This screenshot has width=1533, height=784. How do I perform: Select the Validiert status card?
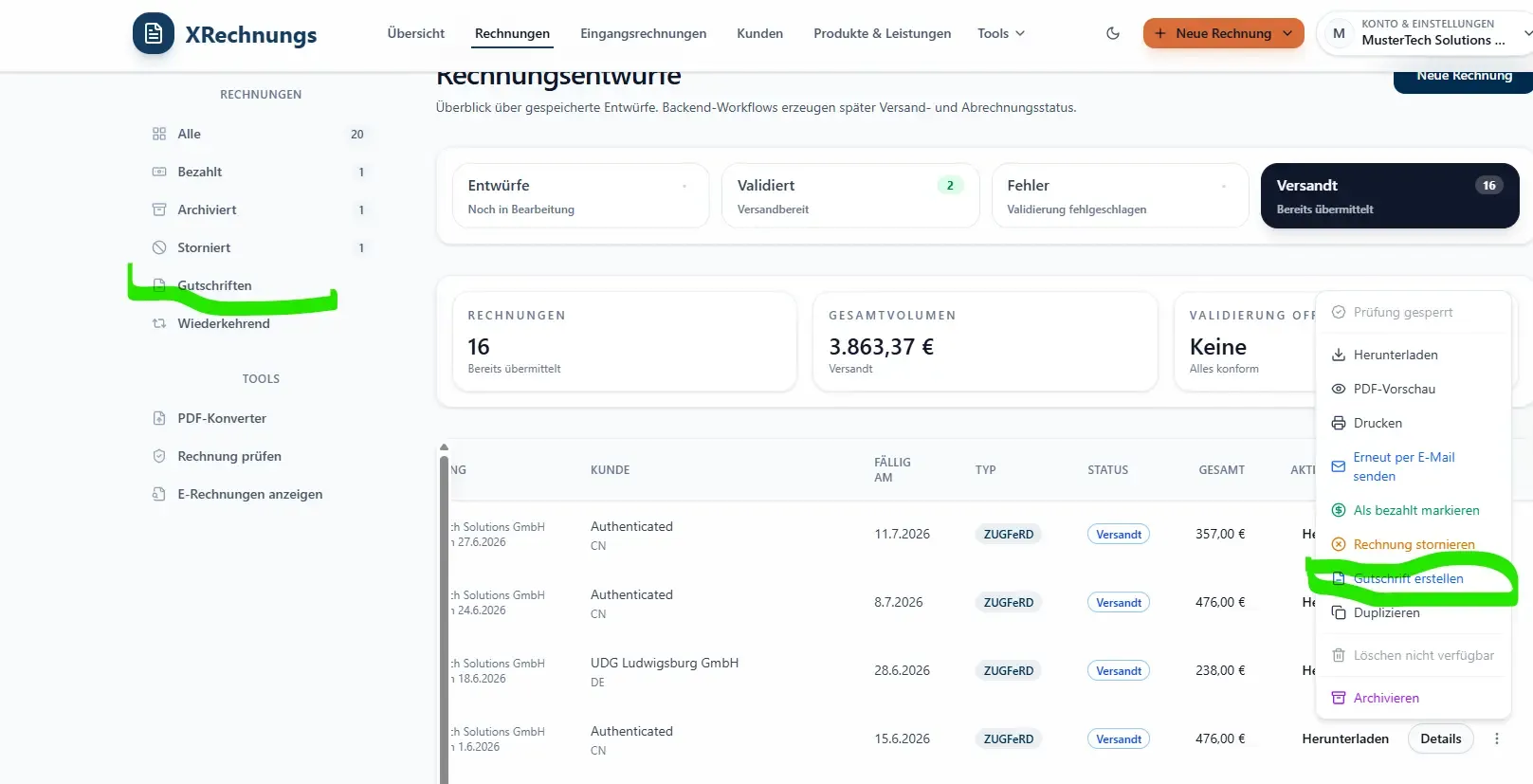(850, 195)
